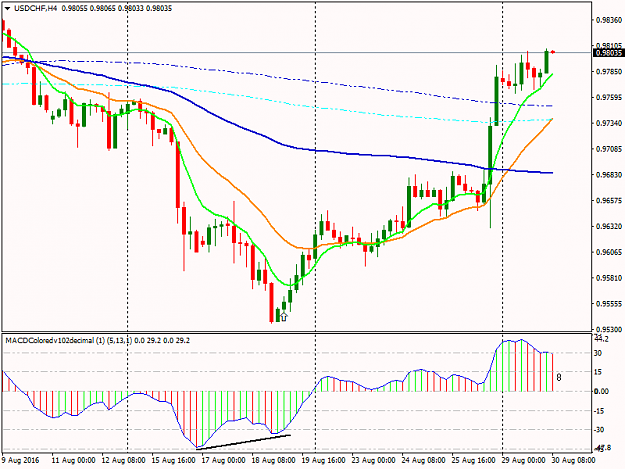Viewport: 625px width, 469px height.
Task: Click the 0.97595 price axis label
Action: 609,97
